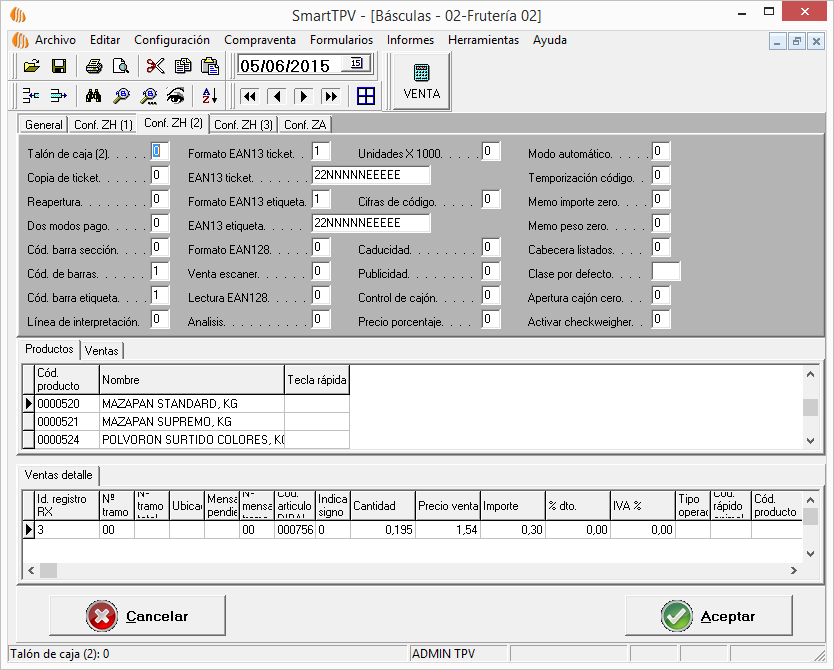Screen dimensions: 834x670
Task: Click the save diskette icon
Action: [x=59, y=66]
